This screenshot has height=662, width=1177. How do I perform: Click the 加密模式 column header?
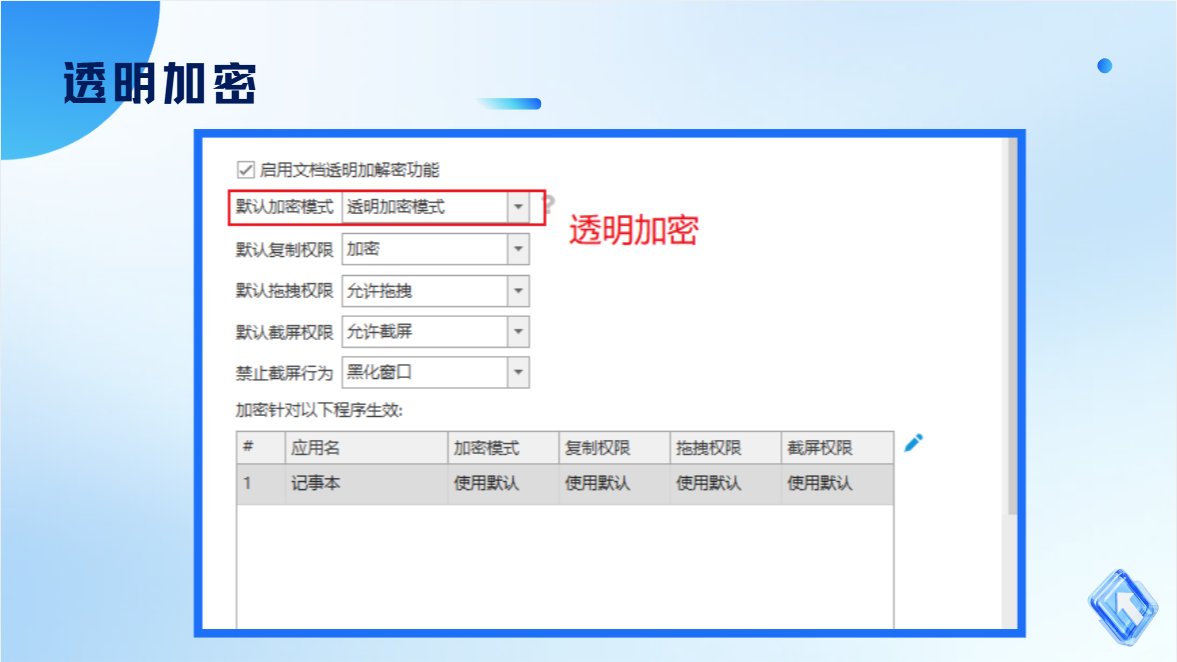pyautogui.click(x=503, y=448)
